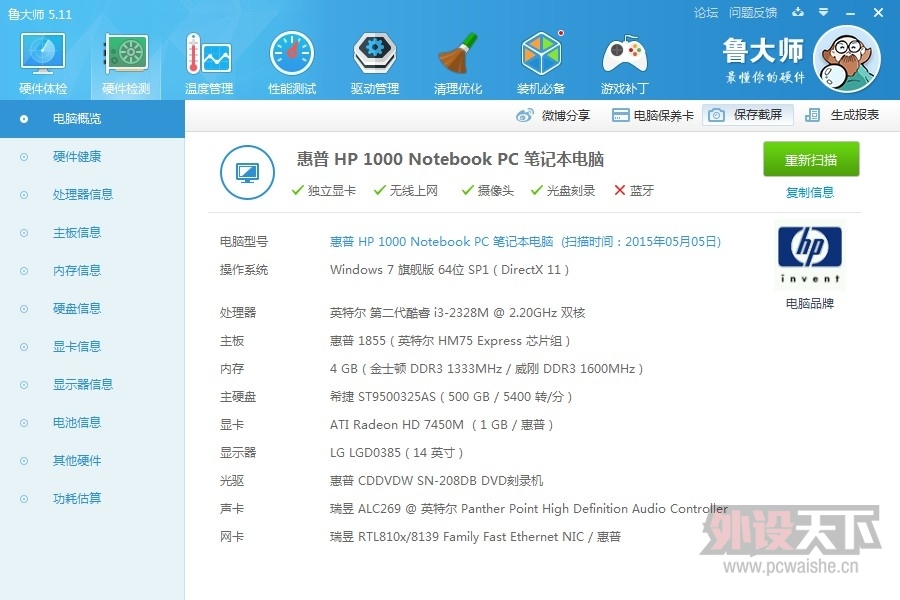Click the 电脑品牌 label under logo

[809, 303]
